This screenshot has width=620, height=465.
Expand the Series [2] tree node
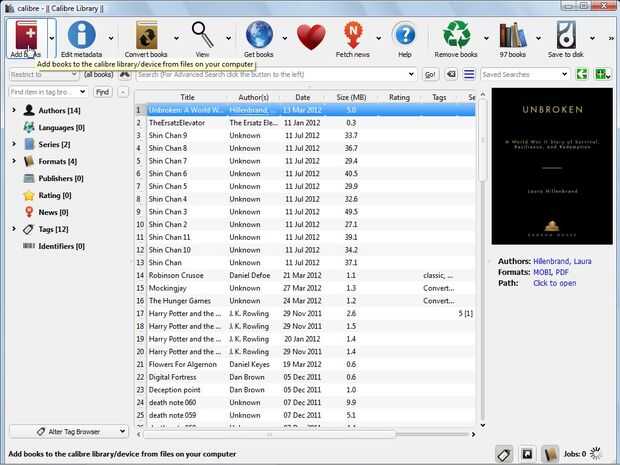pos(14,144)
